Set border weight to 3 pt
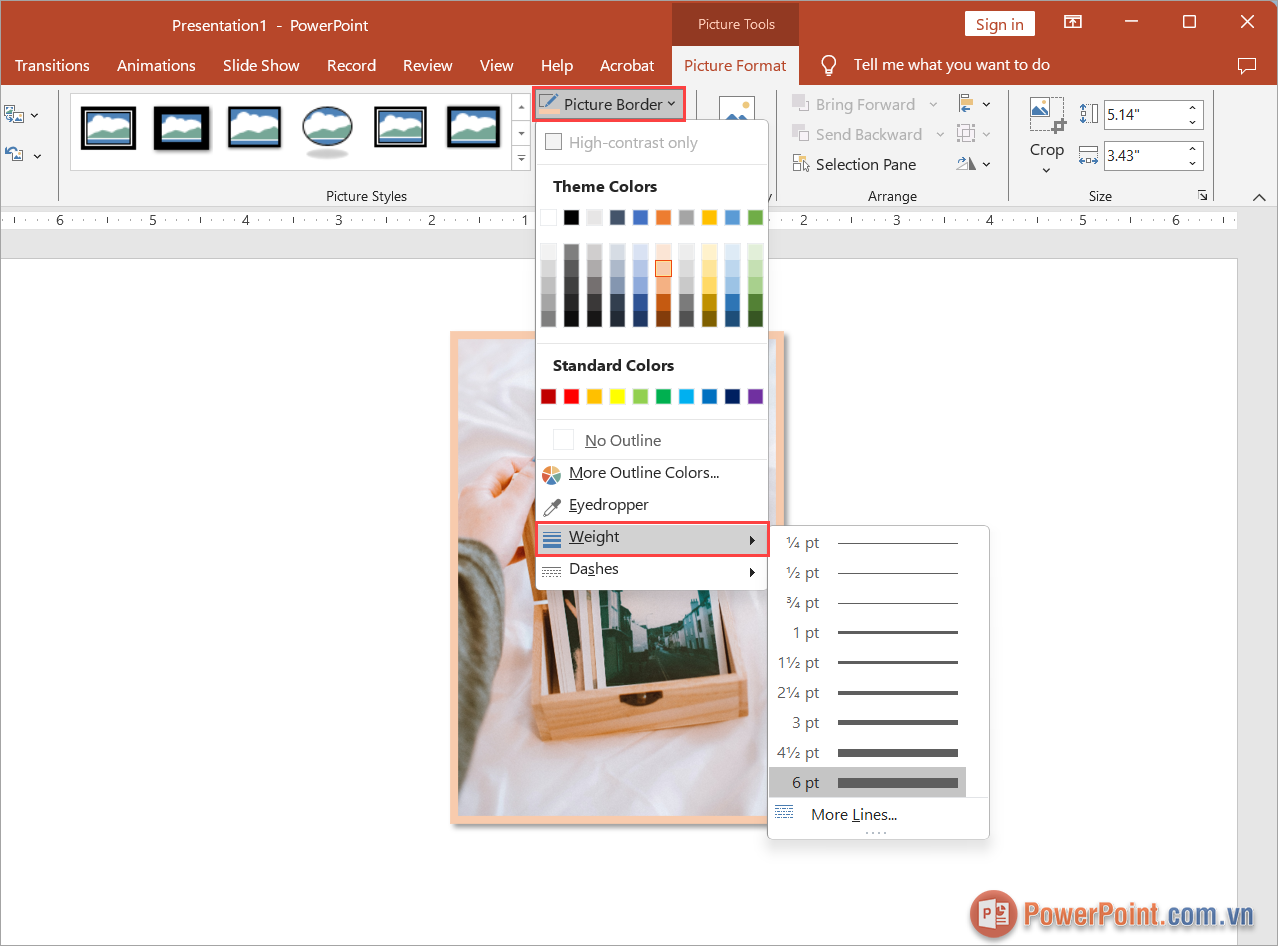This screenshot has height=946, width=1278. [x=867, y=723]
